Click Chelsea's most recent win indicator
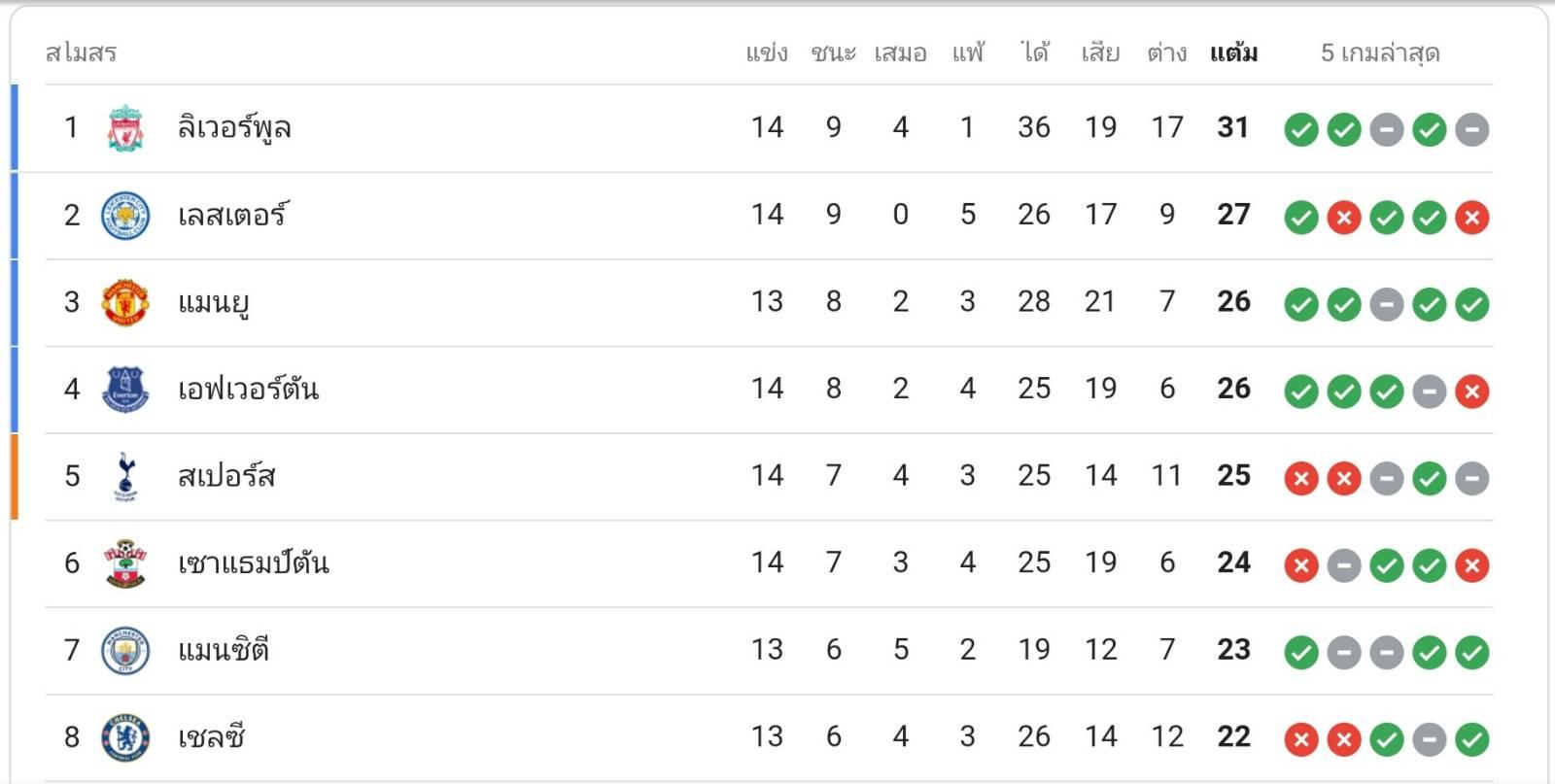Viewport: 1555px width, 784px height. (x=1471, y=739)
